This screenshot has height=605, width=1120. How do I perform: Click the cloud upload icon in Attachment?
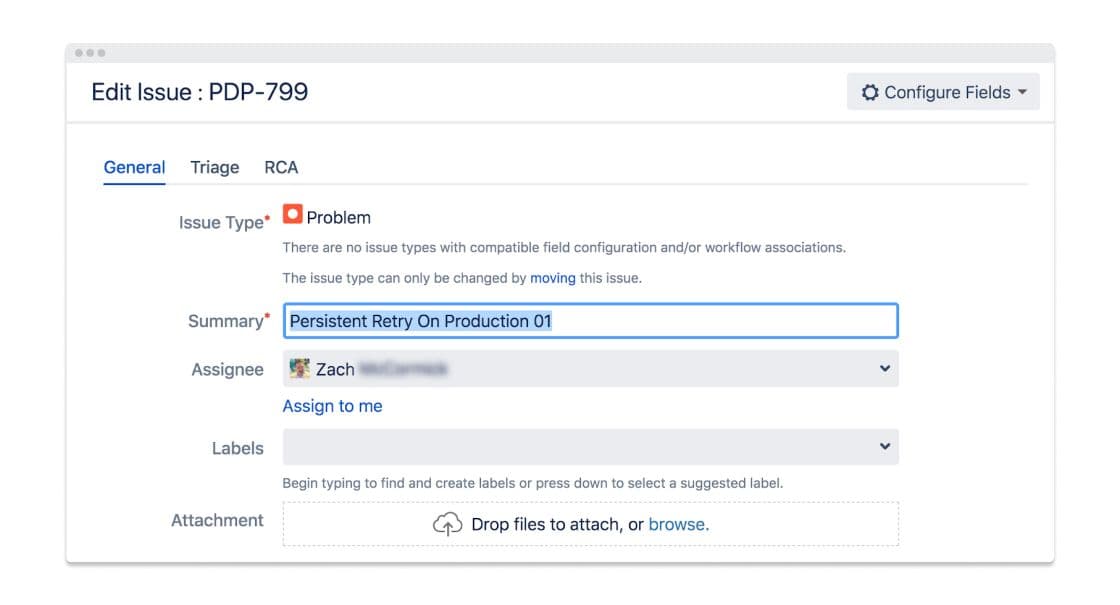447,524
